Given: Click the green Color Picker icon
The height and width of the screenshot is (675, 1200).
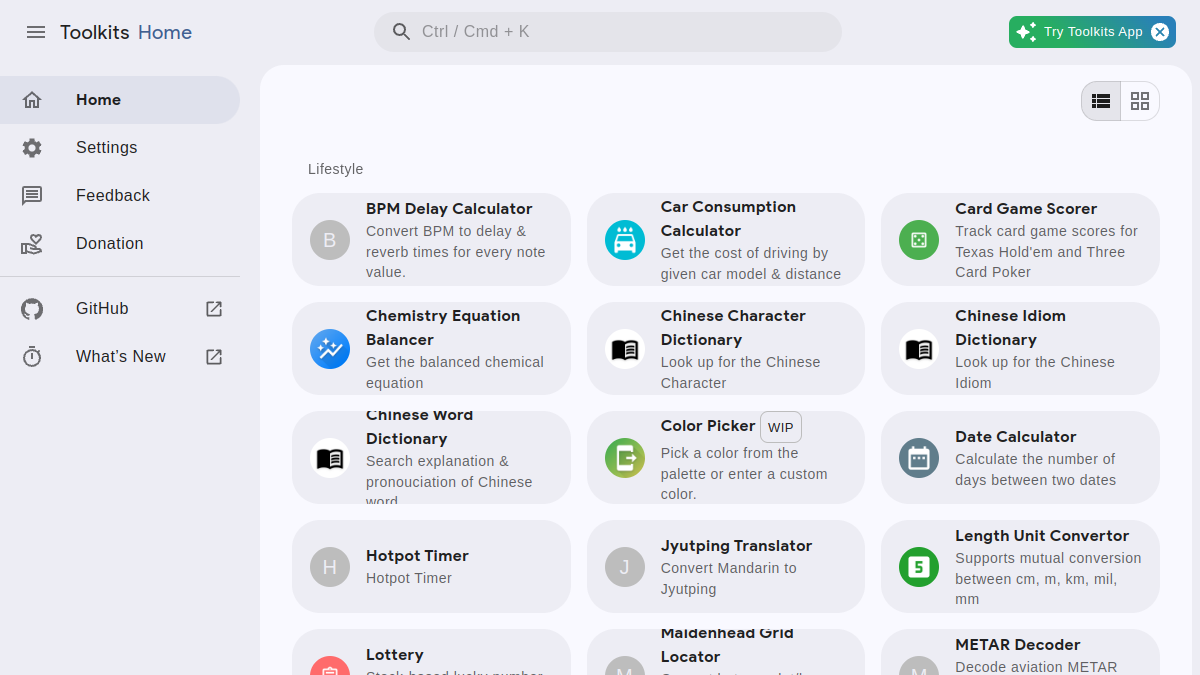Looking at the screenshot, I should (625, 458).
